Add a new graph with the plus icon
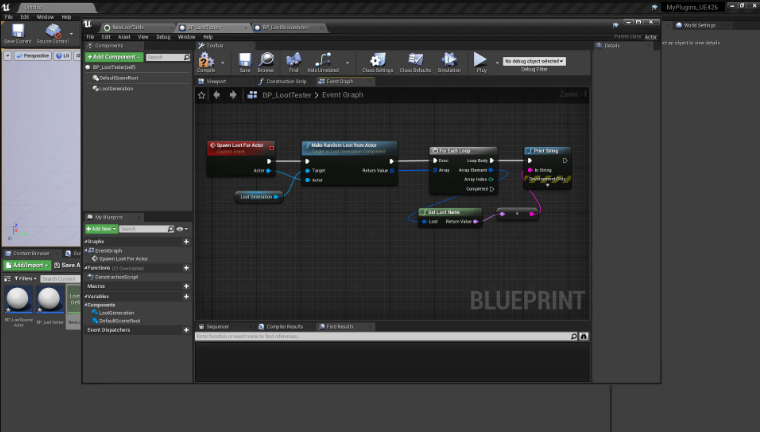The image size is (760, 432). click(x=186, y=241)
